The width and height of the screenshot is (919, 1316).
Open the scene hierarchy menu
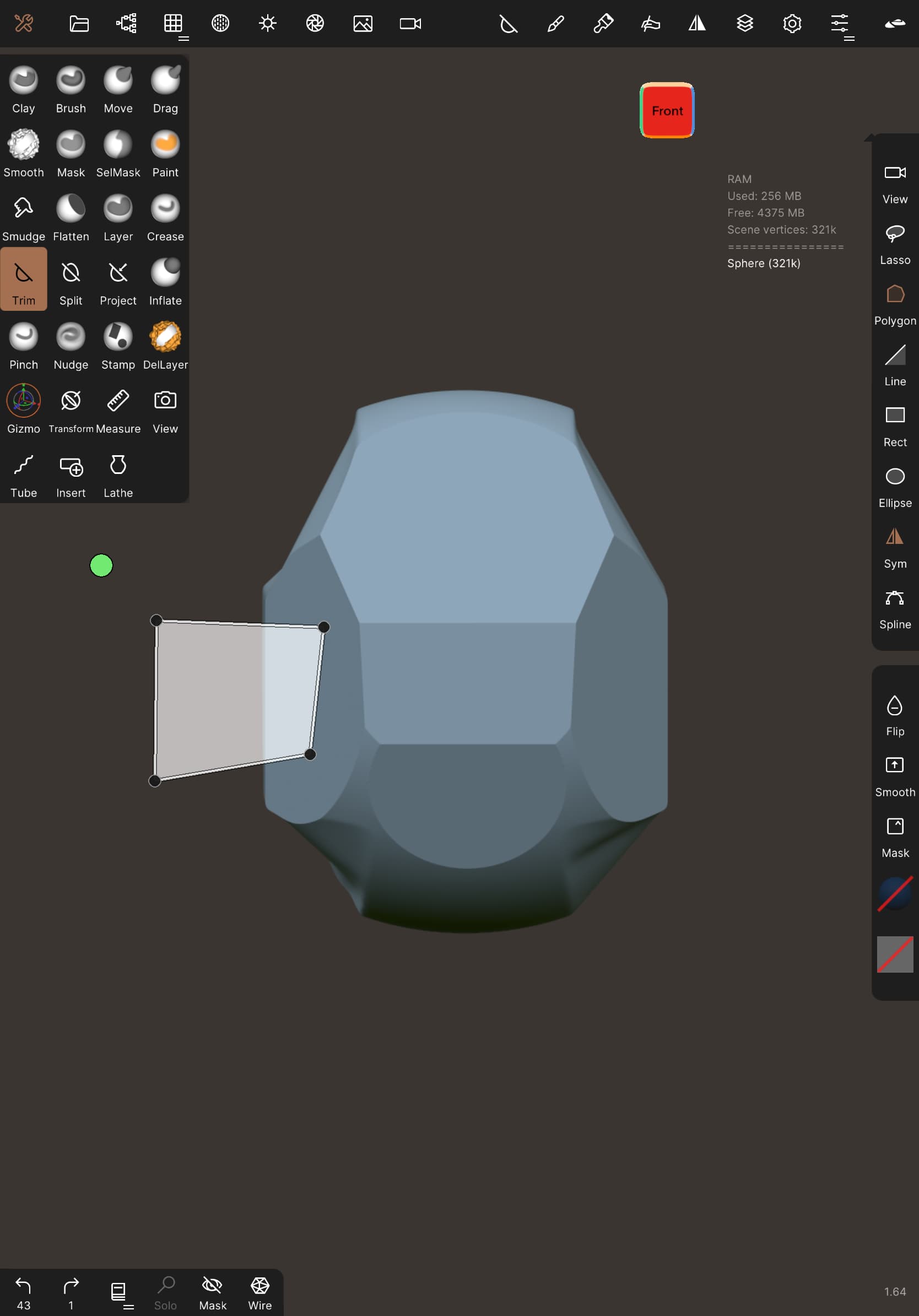tap(126, 24)
